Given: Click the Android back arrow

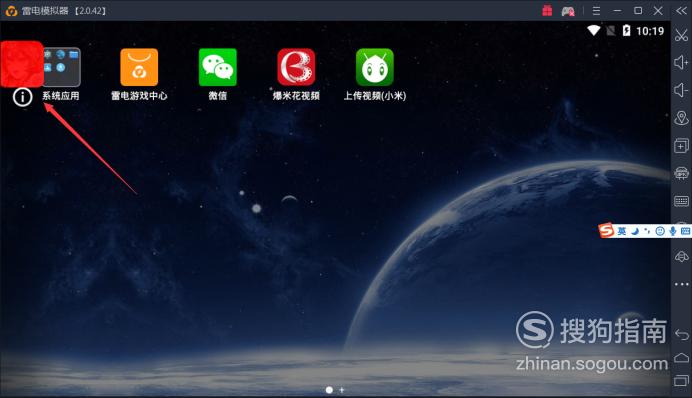Looking at the screenshot, I should pyautogui.click(x=681, y=335).
